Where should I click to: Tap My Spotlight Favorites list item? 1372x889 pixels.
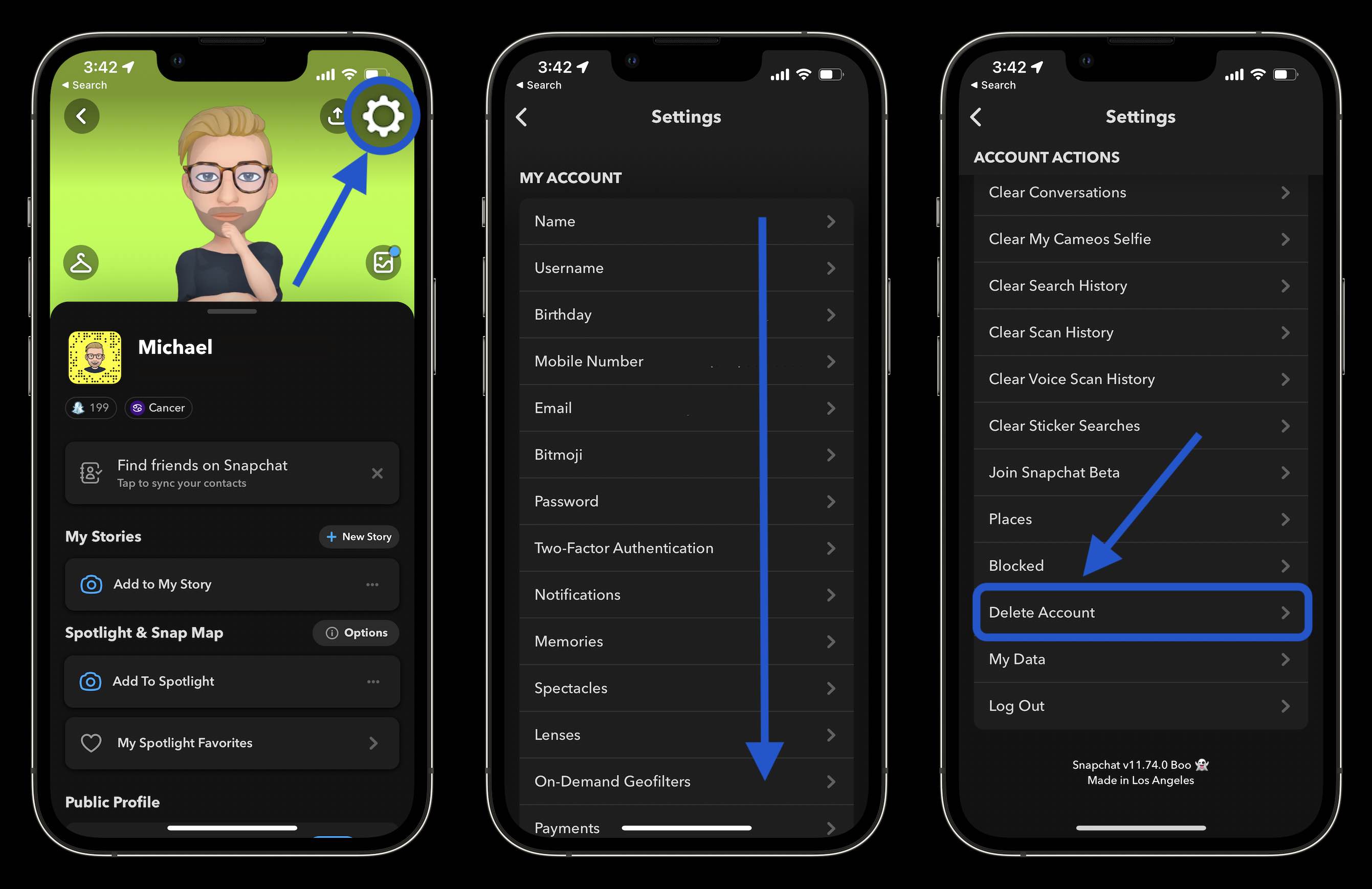coord(229,741)
